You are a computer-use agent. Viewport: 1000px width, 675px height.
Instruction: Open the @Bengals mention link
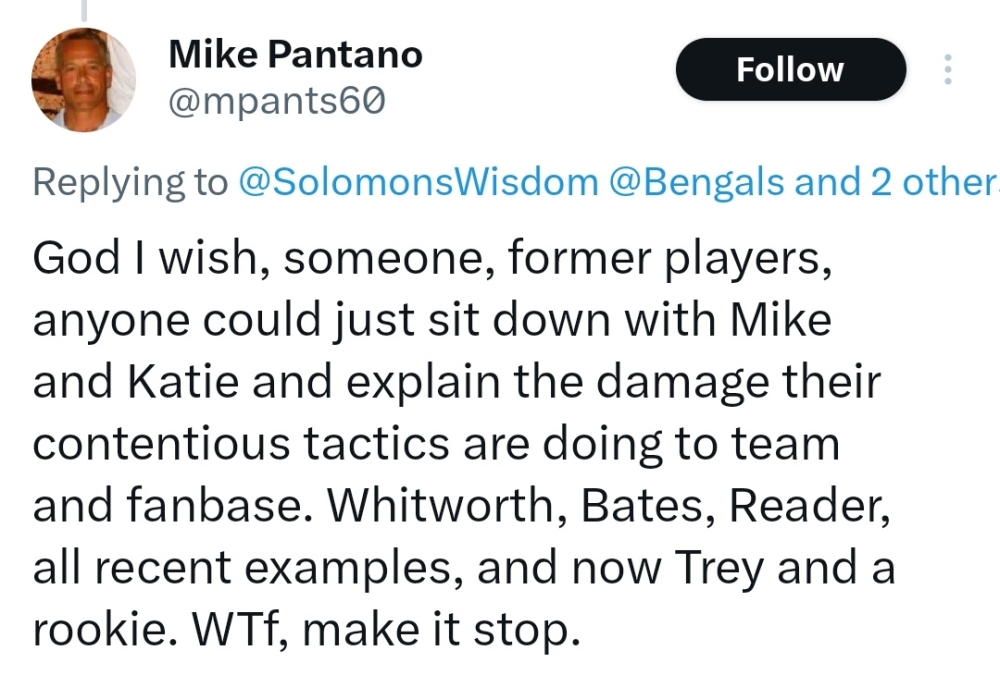coord(696,182)
